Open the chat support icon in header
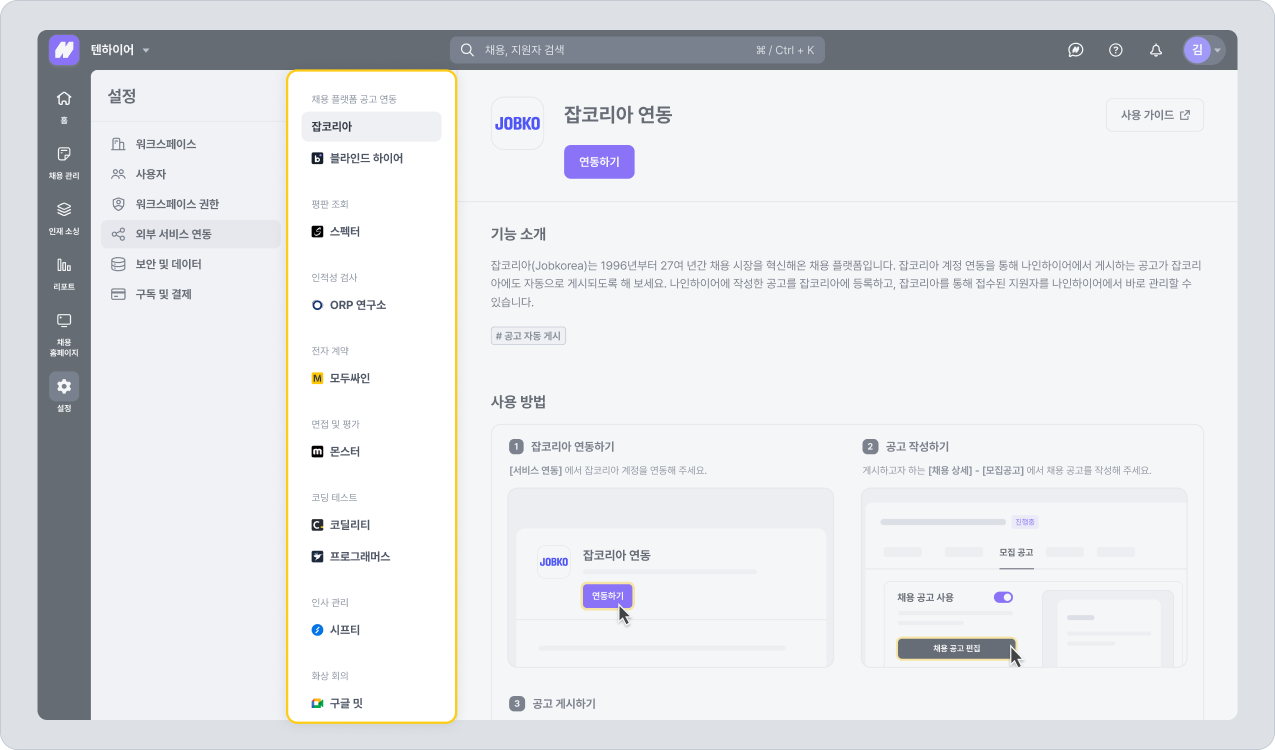1275x750 pixels. [1076, 50]
